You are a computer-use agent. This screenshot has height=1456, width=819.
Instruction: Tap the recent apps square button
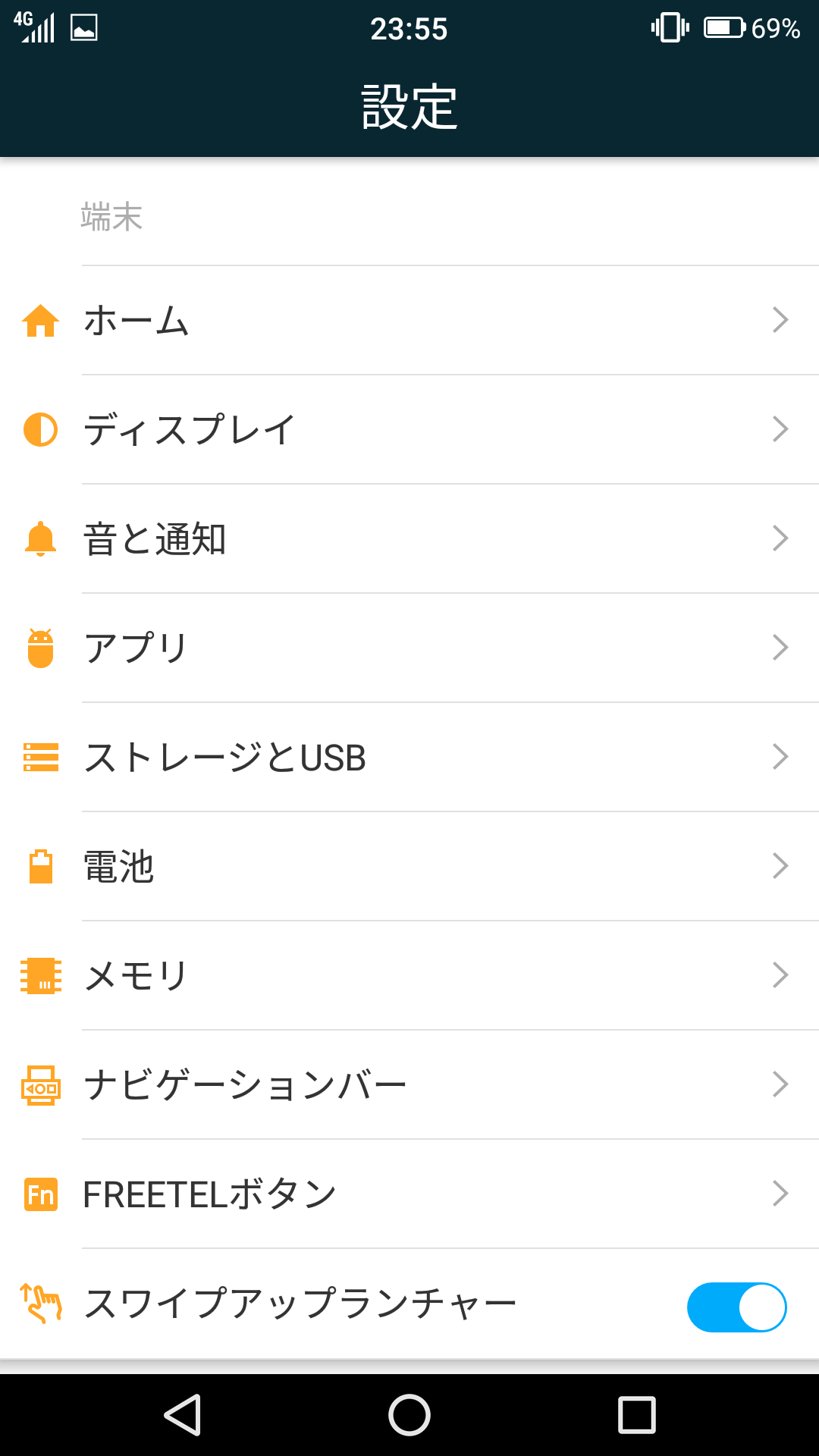pos(637,1415)
